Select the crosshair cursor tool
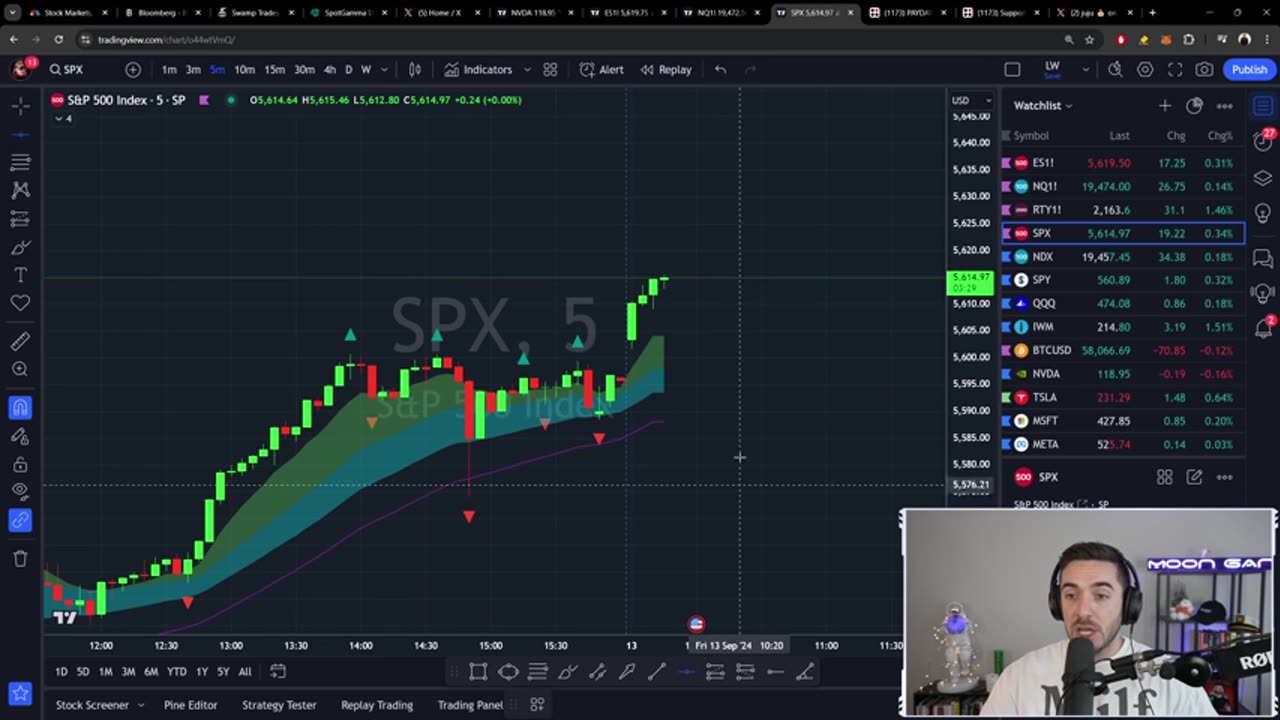1280x720 pixels. pyautogui.click(x=20, y=105)
